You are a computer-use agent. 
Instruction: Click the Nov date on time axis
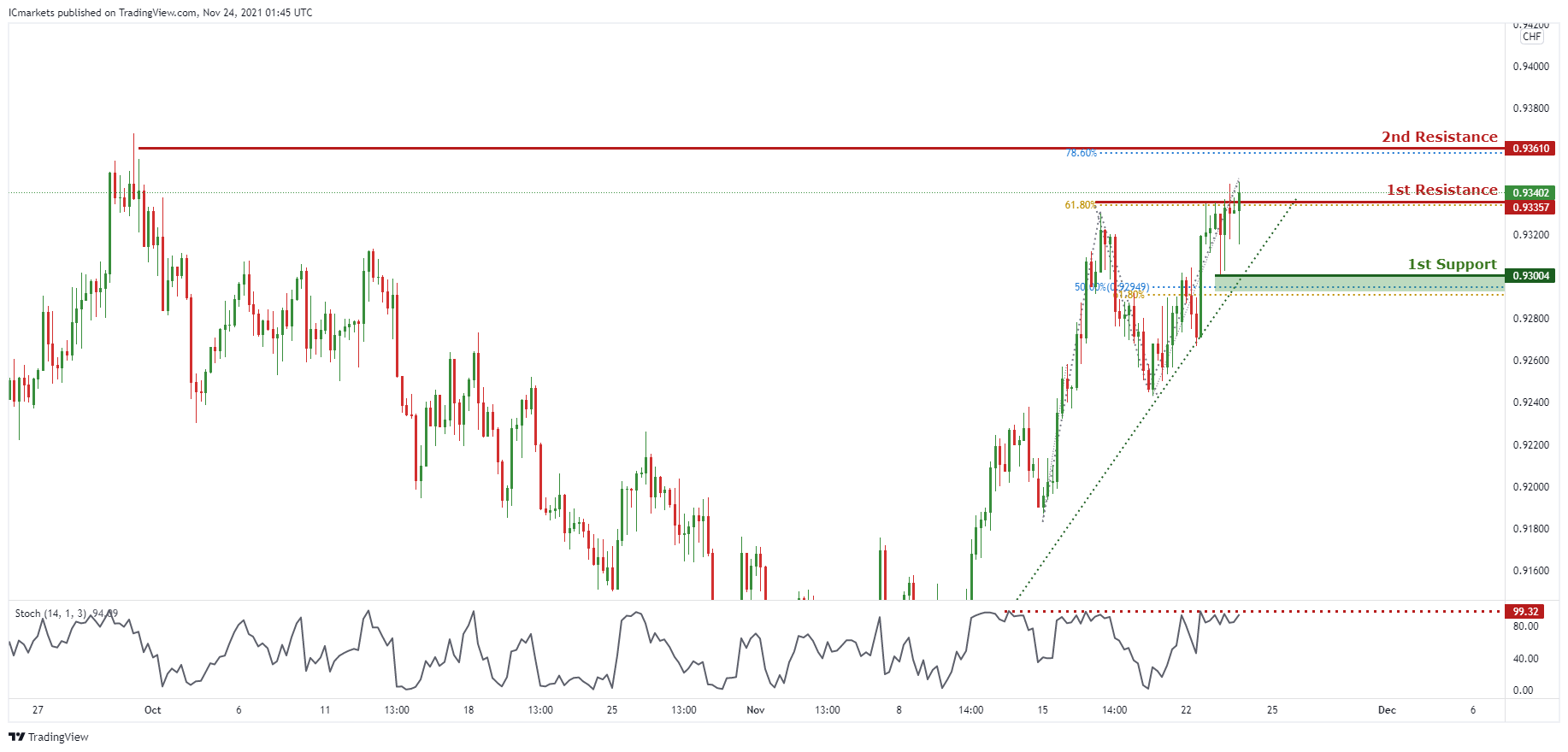point(755,710)
